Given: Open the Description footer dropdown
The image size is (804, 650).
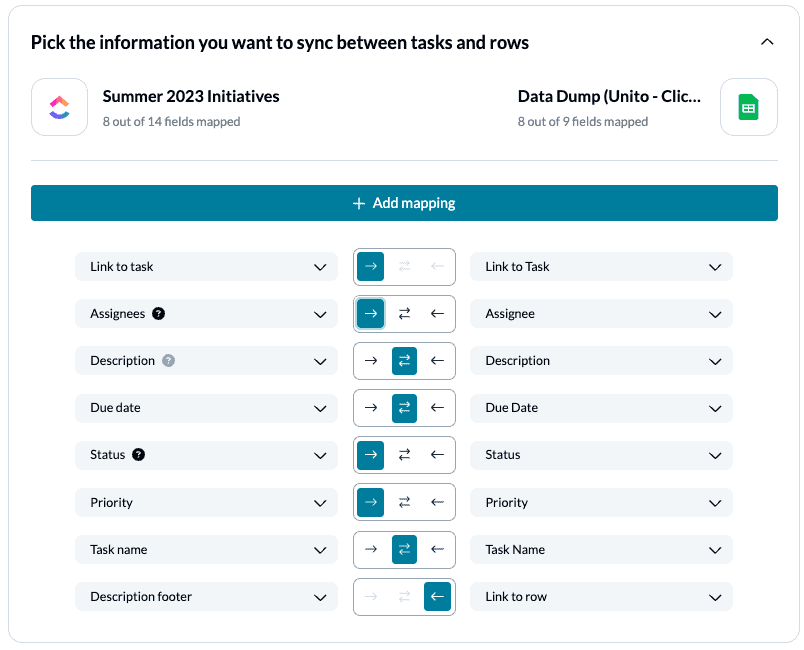Looking at the screenshot, I should 206,597.
